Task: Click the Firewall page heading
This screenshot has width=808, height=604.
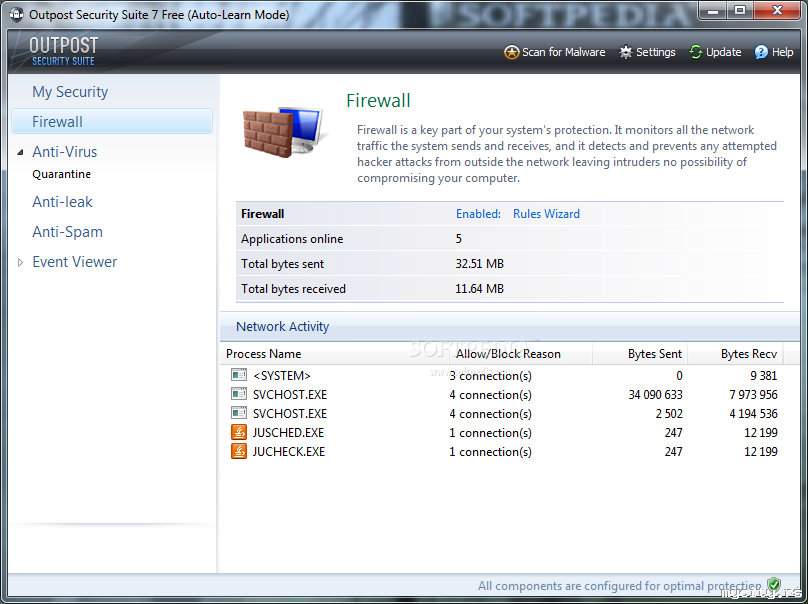Action: [378, 100]
